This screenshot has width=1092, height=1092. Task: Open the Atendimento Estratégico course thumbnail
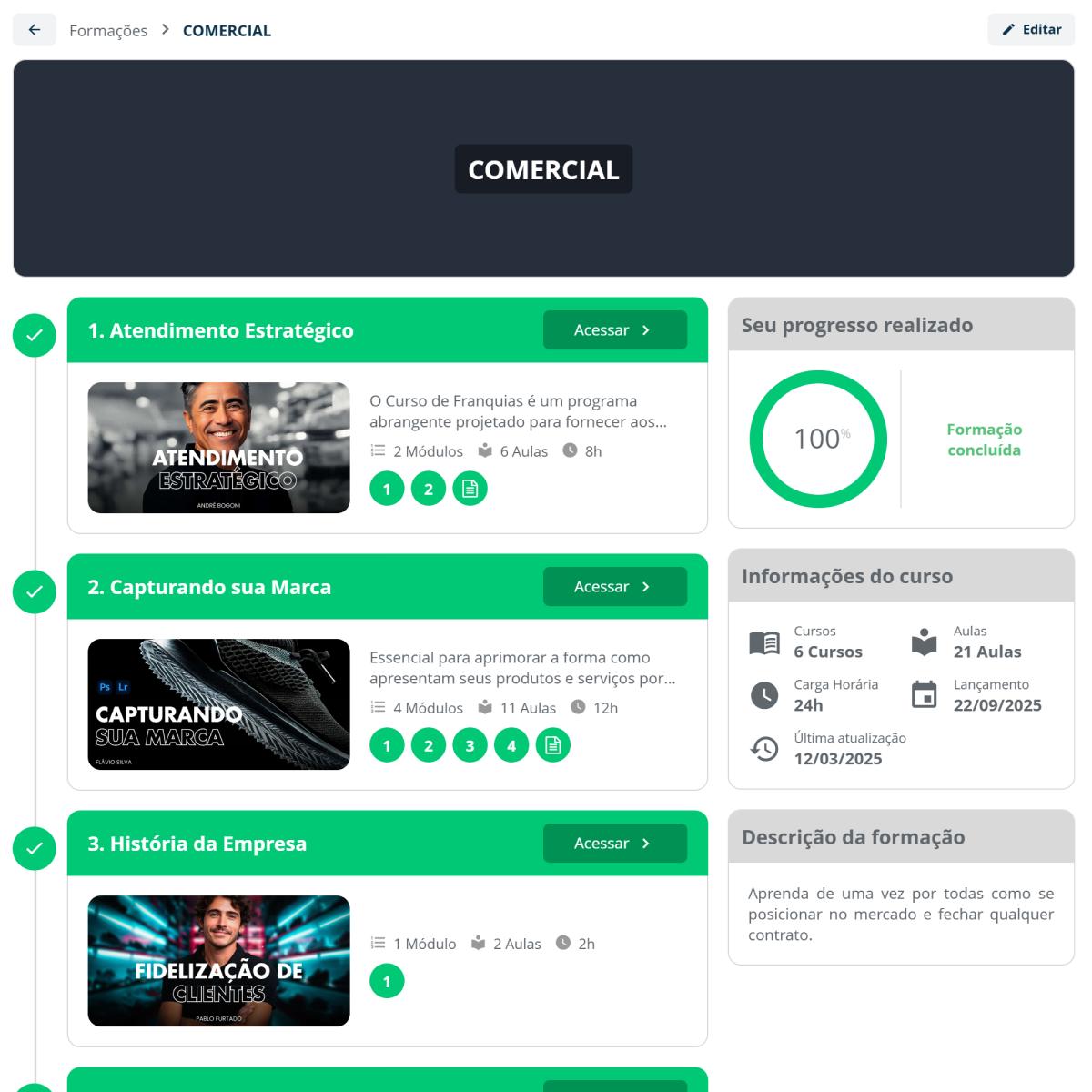(x=218, y=448)
